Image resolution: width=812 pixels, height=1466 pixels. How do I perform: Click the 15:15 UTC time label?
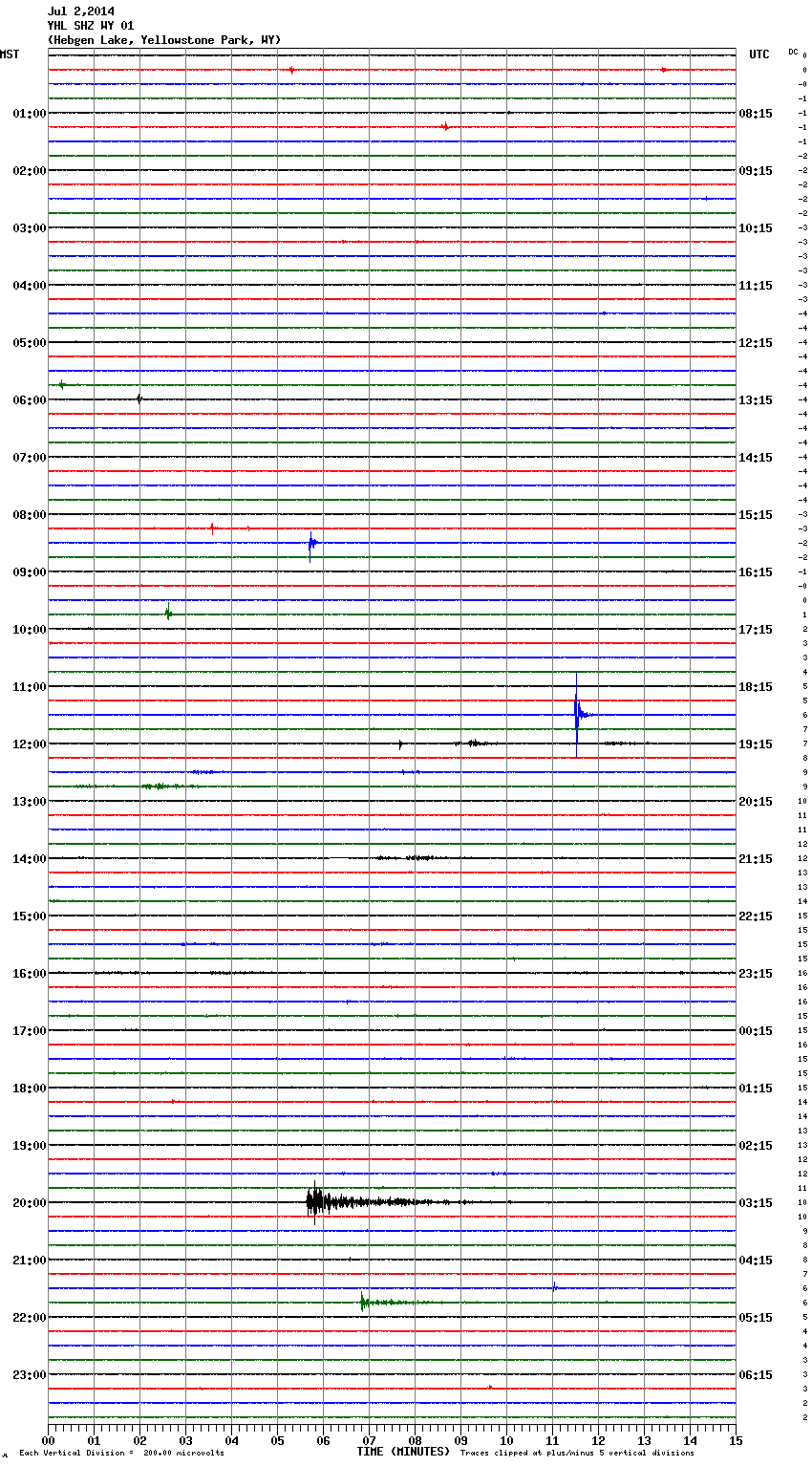(x=756, y=514)
